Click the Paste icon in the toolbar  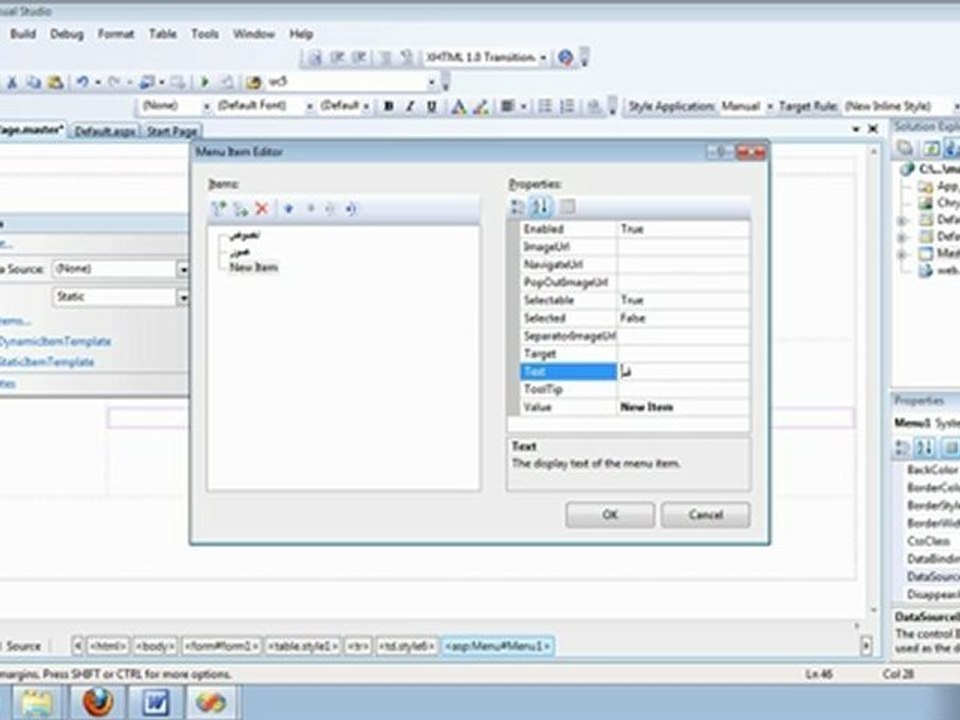tap(56, 82)
